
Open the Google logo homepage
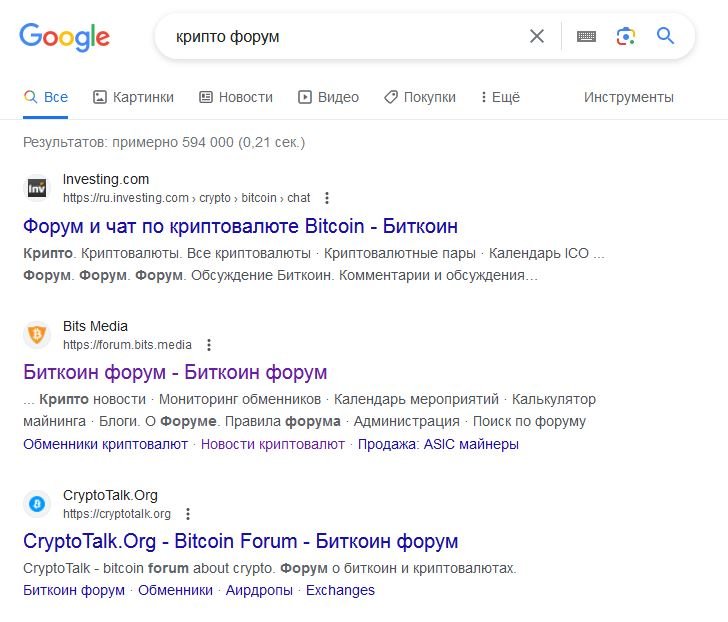coord(65,37)
